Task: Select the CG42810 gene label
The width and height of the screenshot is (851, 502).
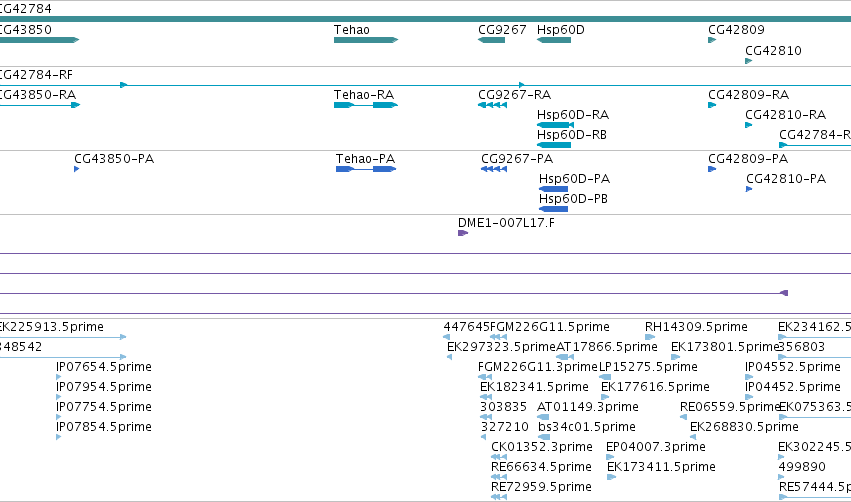Action: point(773,50)
